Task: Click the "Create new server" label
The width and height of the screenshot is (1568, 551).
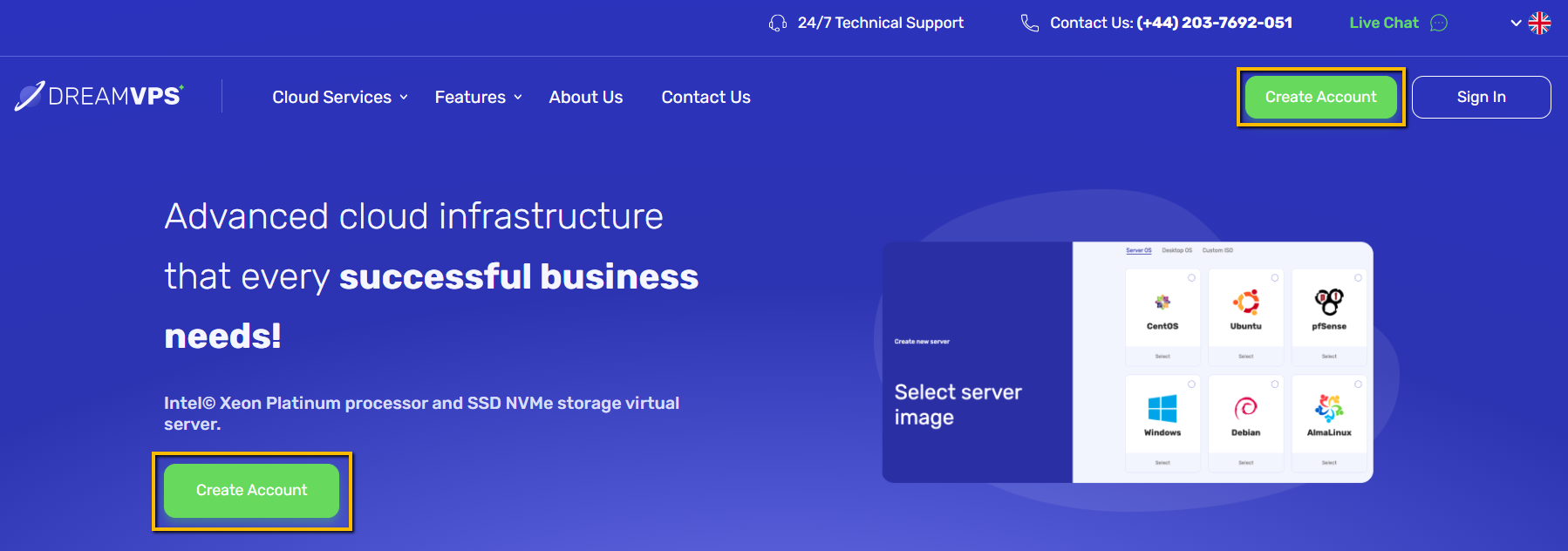Action: coord(922,342)
